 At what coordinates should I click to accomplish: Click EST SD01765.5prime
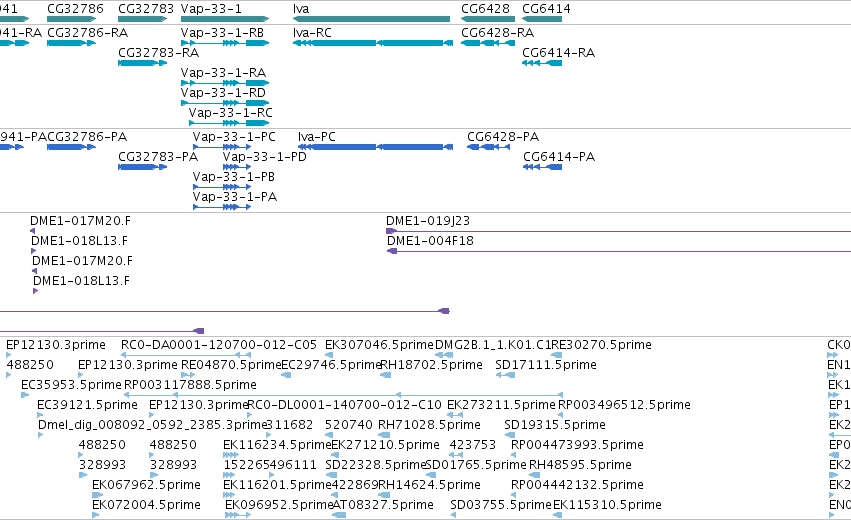click(x=476, y=465)
